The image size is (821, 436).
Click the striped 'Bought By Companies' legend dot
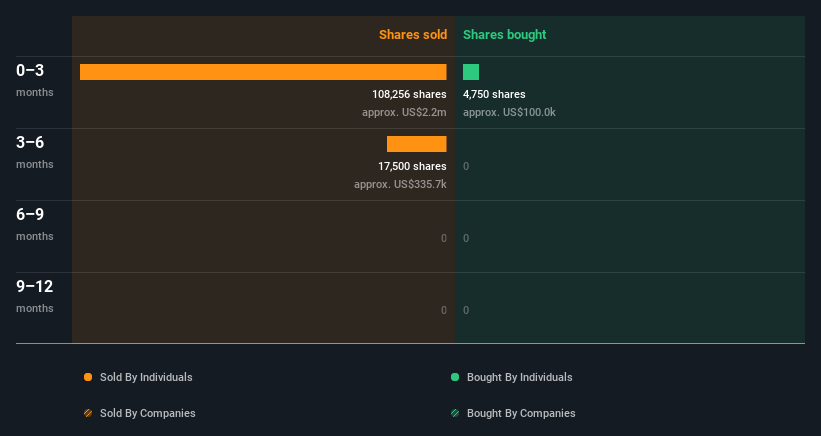point(455,413)
